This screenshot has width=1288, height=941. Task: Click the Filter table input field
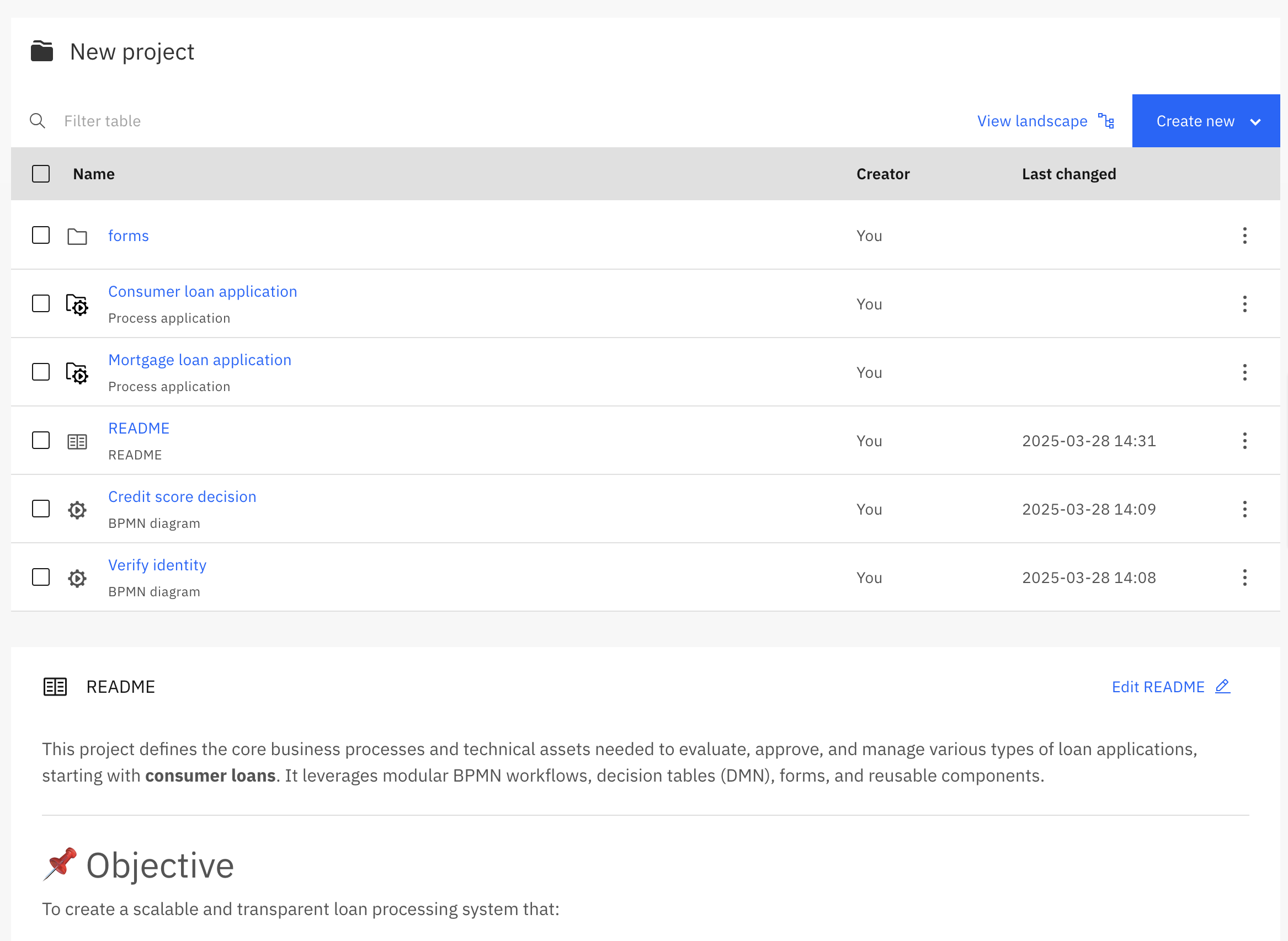click(x=228, y=120)
